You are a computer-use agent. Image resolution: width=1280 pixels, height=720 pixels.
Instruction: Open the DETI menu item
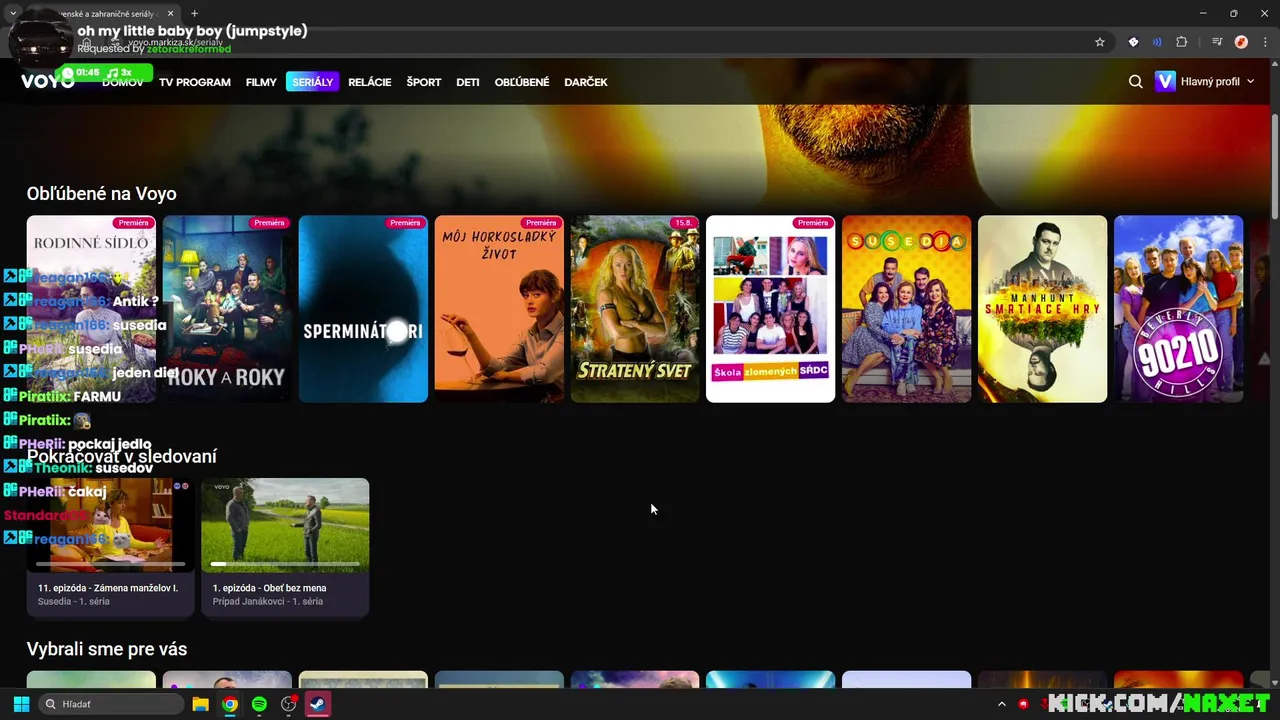point(468,82)
